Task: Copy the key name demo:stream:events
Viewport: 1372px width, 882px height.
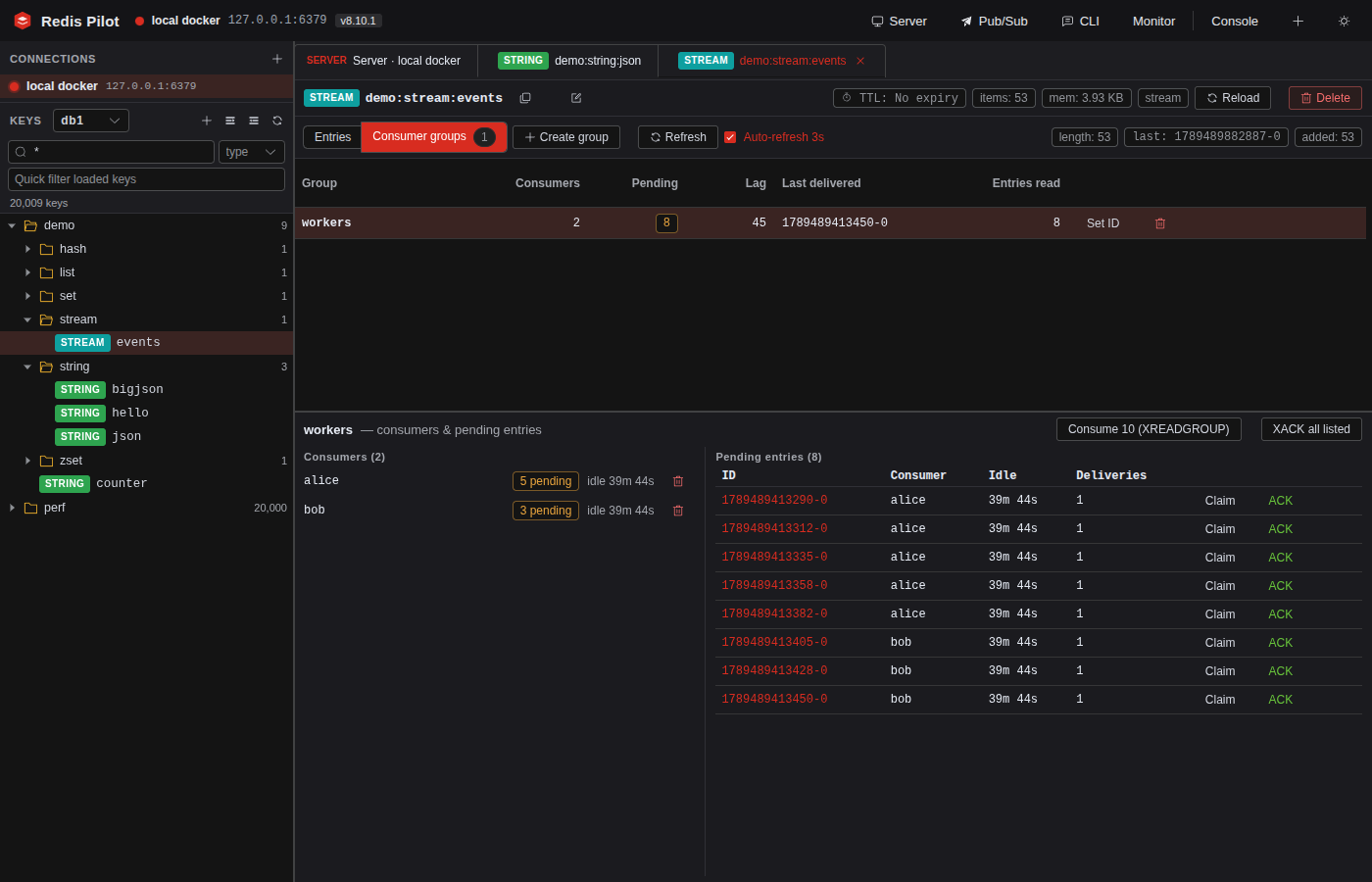Action: point(525,98)
